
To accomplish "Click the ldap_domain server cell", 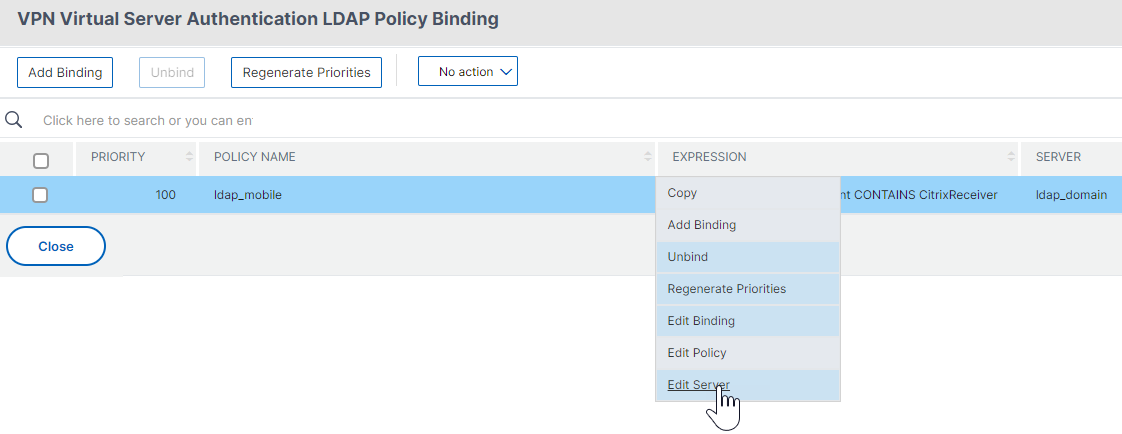I will 1071,194.
